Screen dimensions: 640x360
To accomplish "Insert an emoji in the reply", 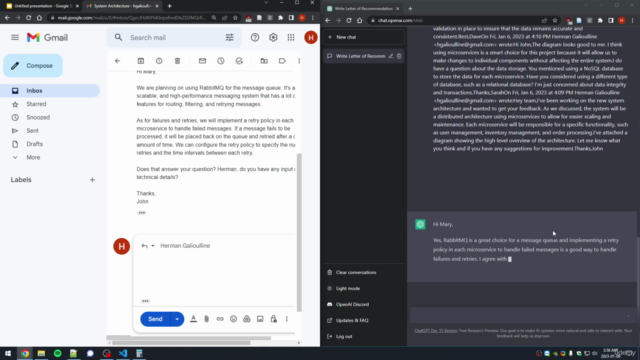I will pos(233,319).
